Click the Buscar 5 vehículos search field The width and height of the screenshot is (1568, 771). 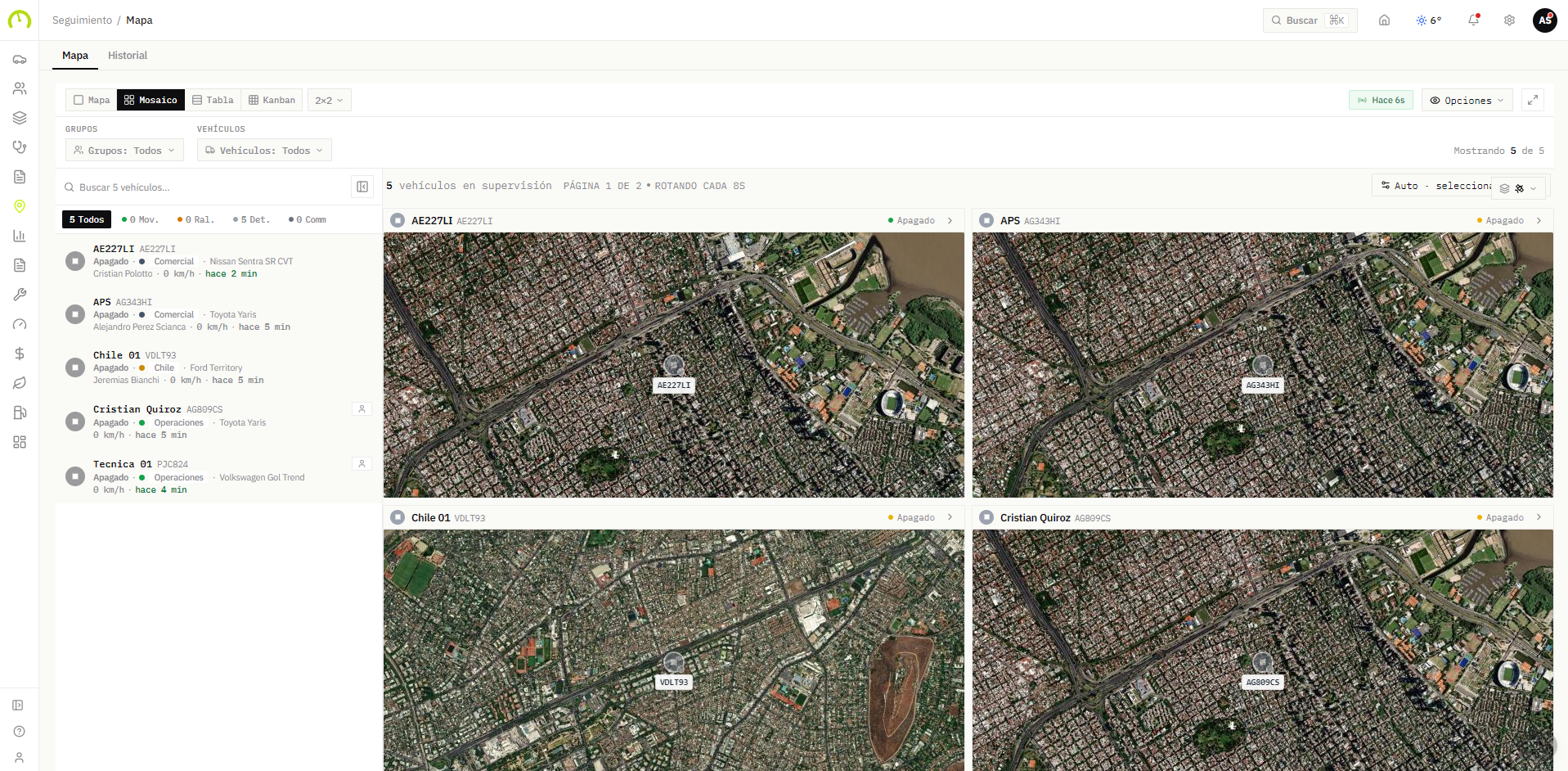tap(204, 187)
